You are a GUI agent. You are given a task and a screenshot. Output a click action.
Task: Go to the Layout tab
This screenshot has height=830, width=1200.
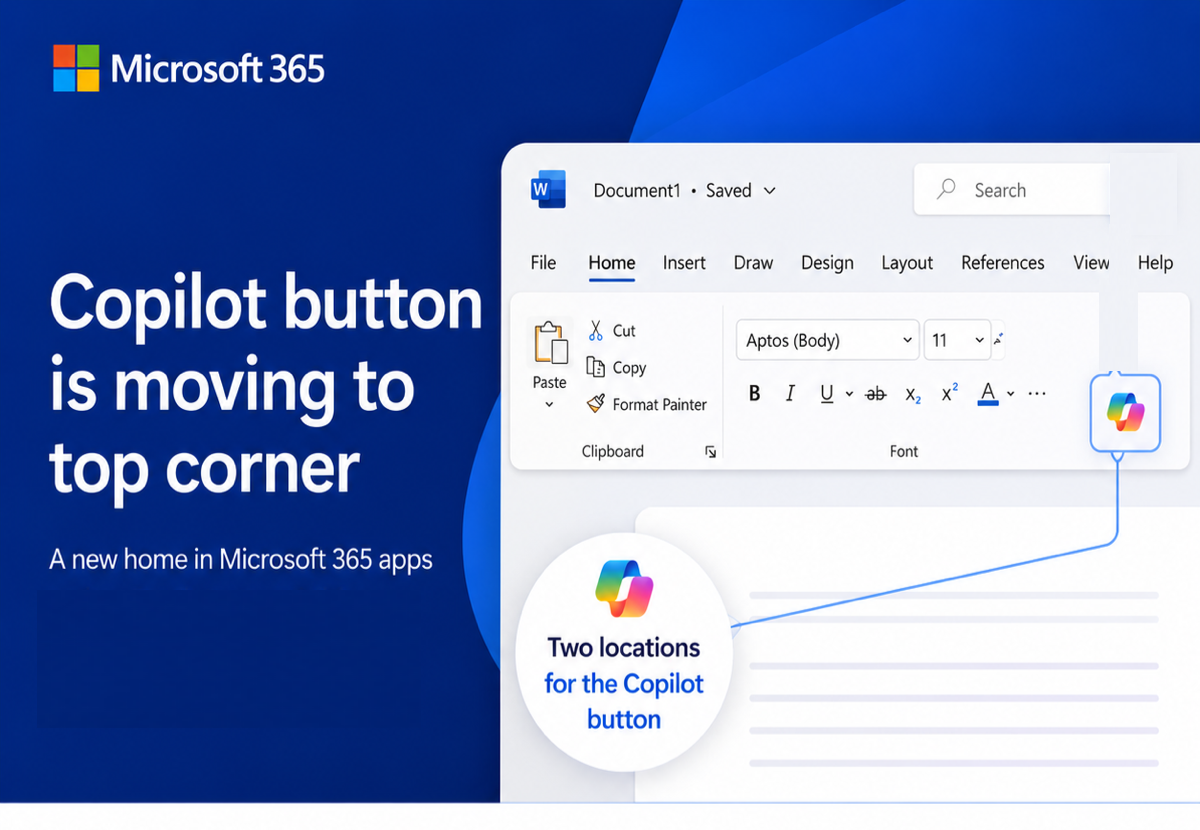907,262
